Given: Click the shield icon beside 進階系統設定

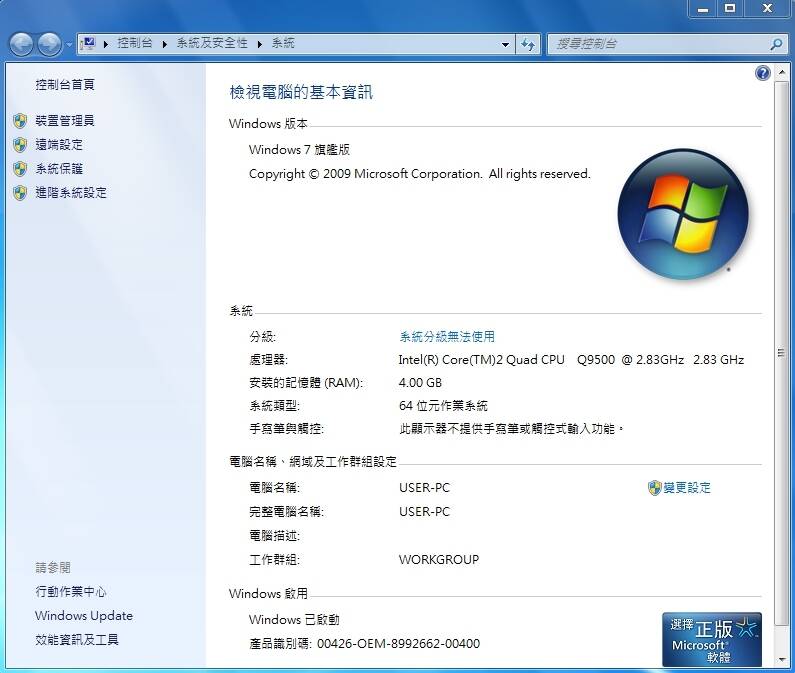Looking at the screenshot, I should point(20,193).
